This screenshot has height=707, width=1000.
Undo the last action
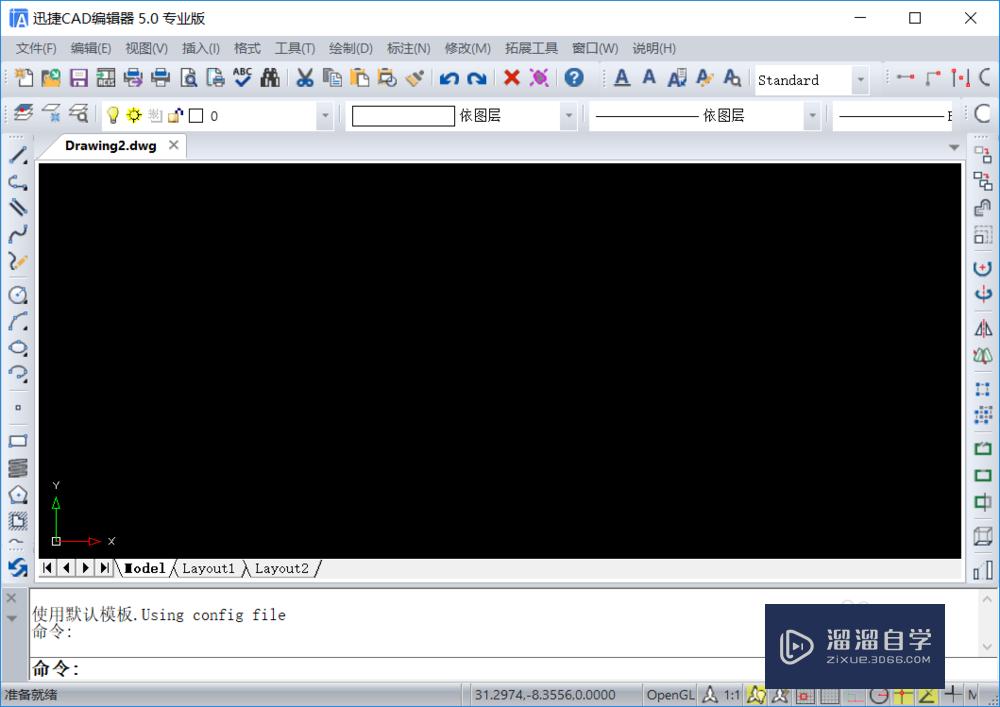coord(448,77)
